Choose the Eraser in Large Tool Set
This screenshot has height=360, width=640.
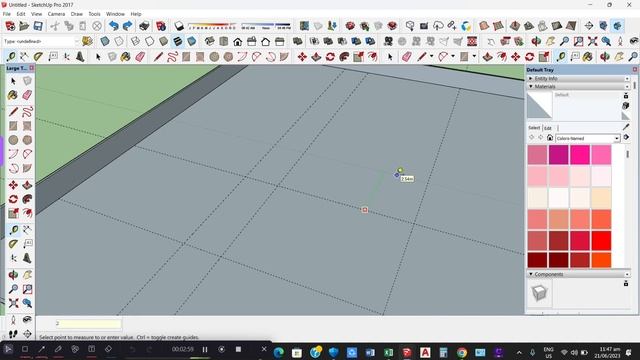[27, 95]
